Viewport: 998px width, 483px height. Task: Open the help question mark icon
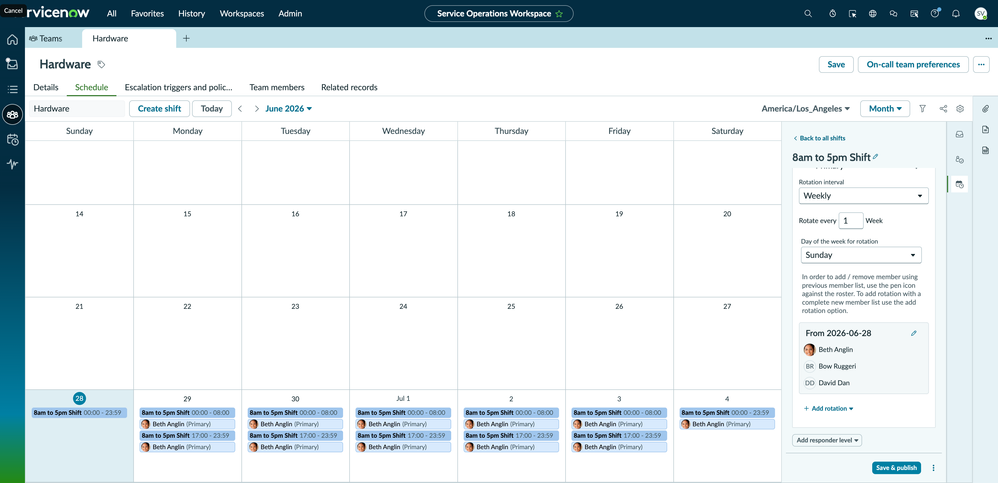[x=935, y=13]
